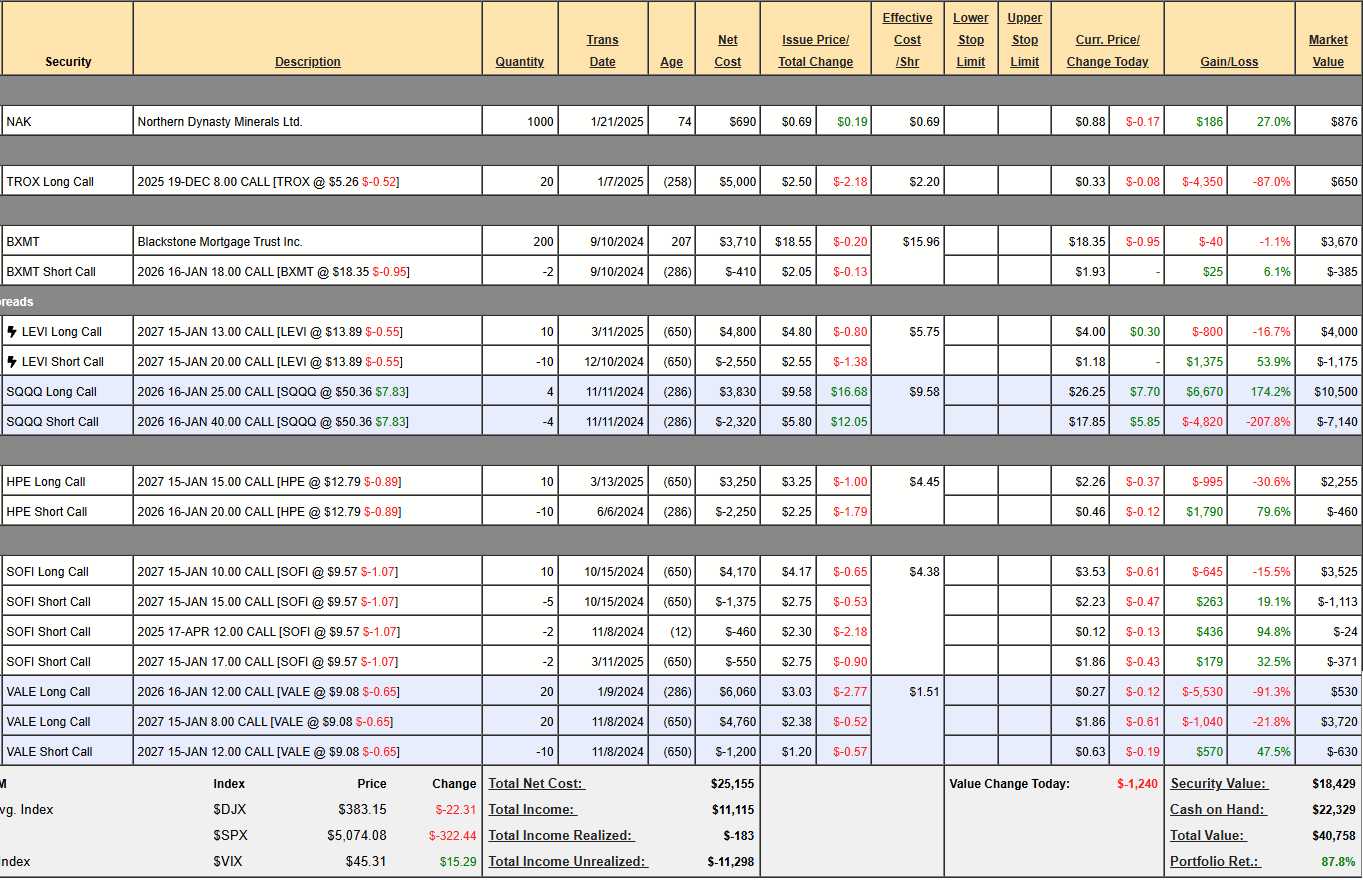1363x880 pixels.
Task: Select the NAK security cell
Action: [x=67, y=122]
